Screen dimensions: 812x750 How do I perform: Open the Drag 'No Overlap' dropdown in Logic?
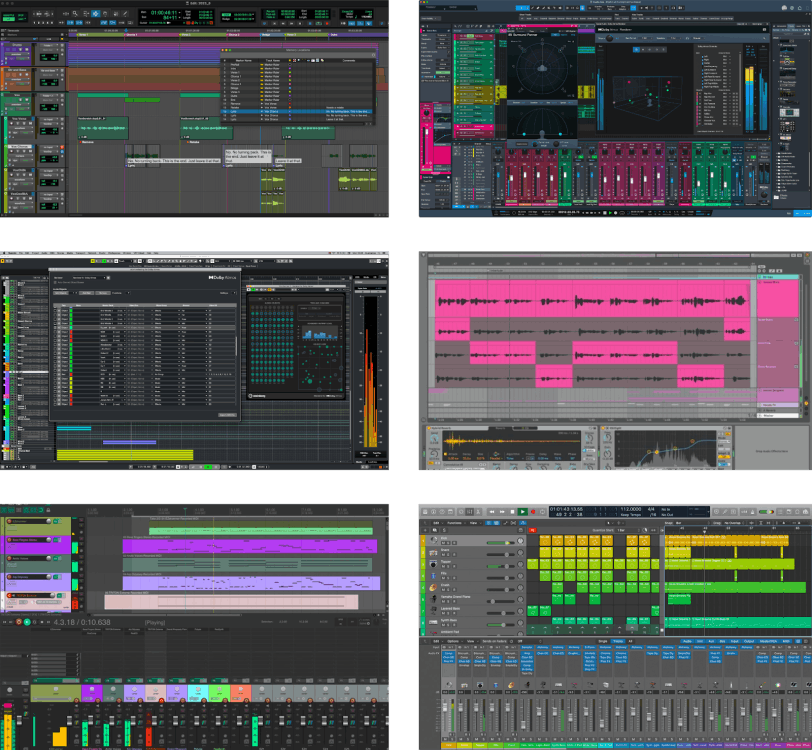click(x=732, y=523)
